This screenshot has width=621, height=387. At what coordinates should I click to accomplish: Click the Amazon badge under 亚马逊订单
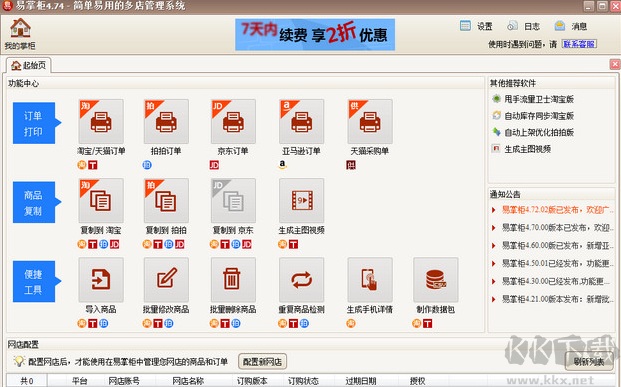[x=282, y=165]
